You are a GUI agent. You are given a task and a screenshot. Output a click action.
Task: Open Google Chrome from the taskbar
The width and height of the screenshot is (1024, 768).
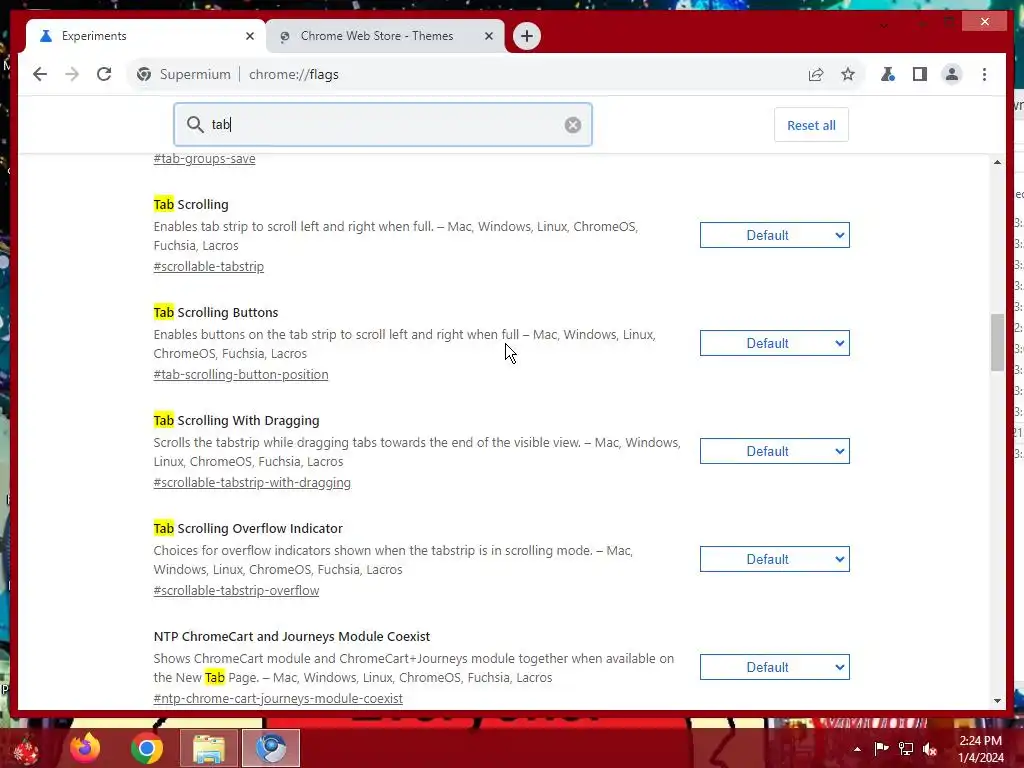(x=147, y=748)
